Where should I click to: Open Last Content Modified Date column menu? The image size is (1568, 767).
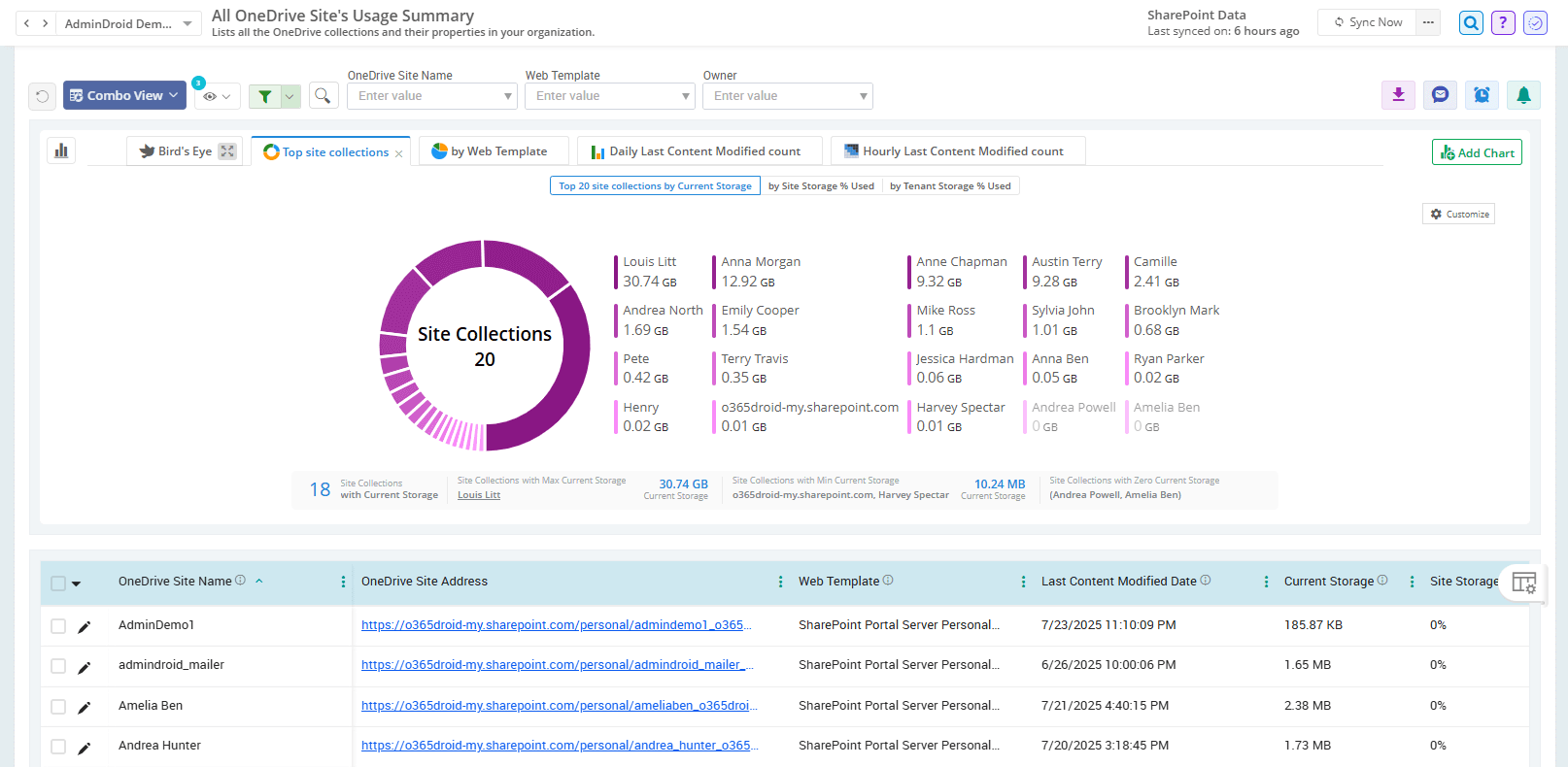pos(1266,582)
